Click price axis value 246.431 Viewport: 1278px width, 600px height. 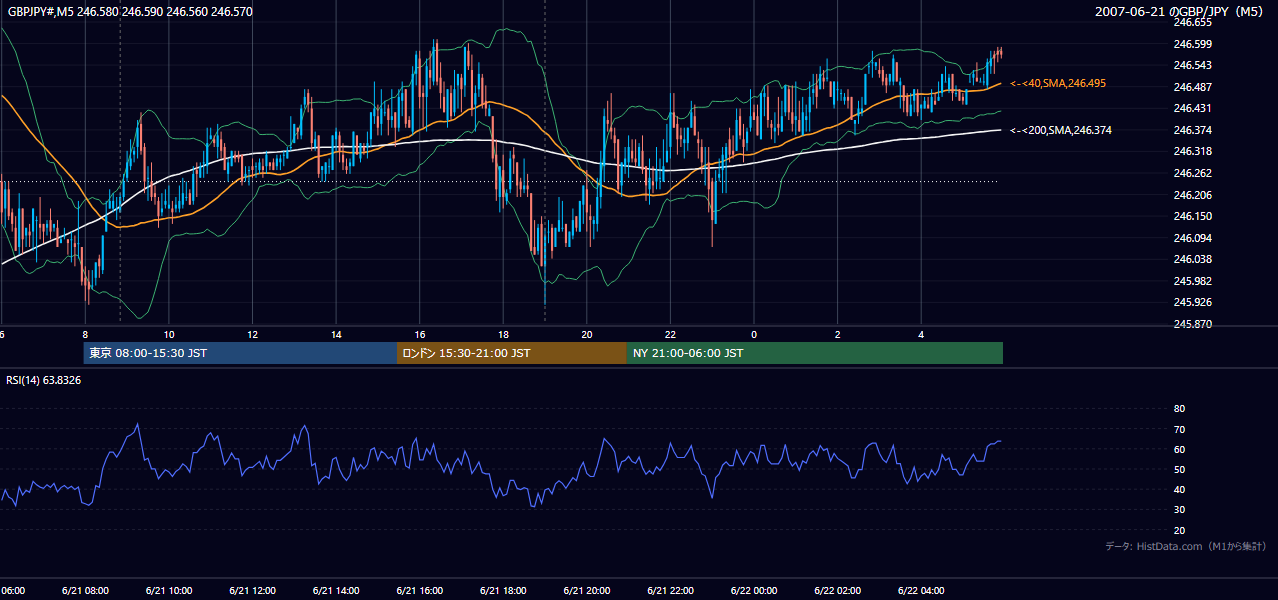1192,108
